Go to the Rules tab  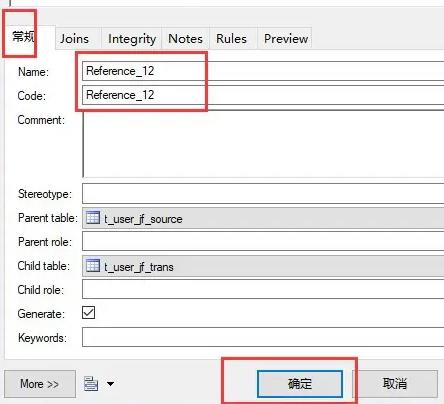tap(231, 38)
